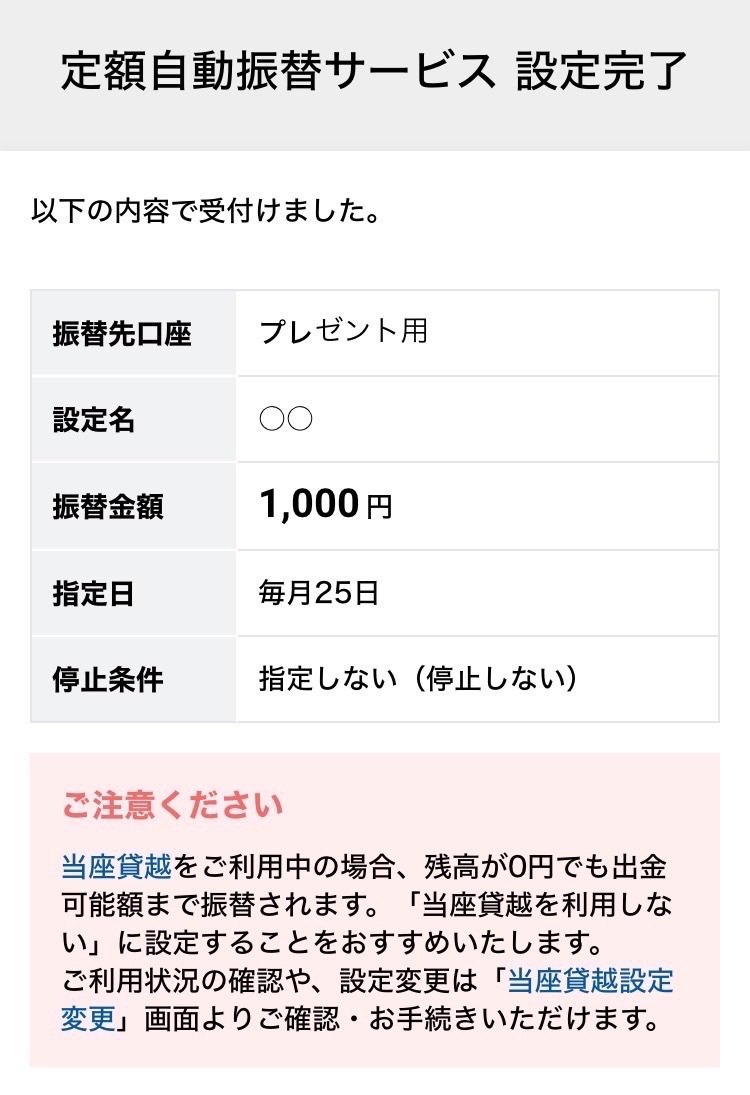Select the プレゼント用 account value
The width and height of the screenshot is (750, 1095).
[344, 332]
